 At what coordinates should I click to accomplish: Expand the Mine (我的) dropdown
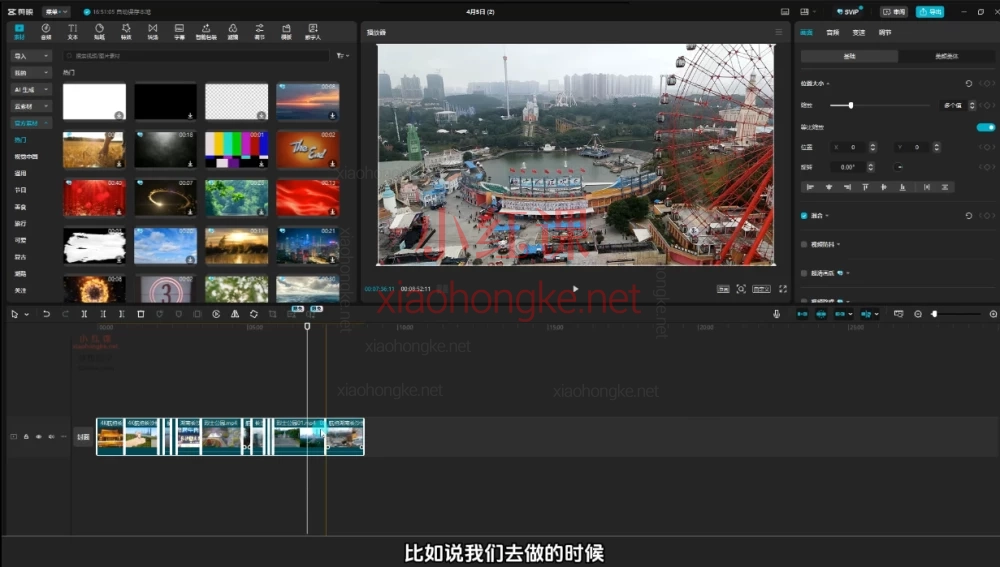pos(31,73)
